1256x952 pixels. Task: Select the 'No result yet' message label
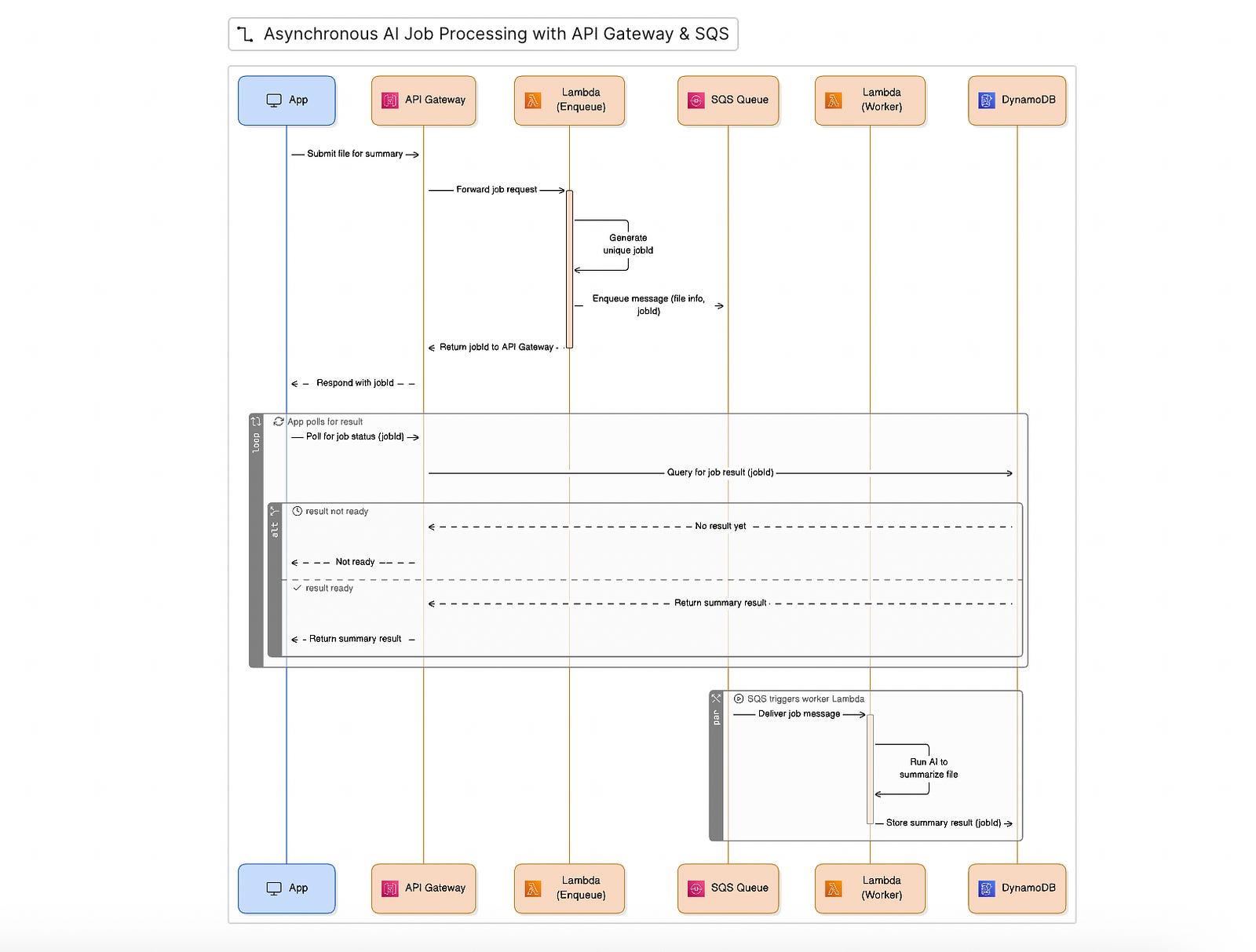pyautogui.click(x=721, y=526)
